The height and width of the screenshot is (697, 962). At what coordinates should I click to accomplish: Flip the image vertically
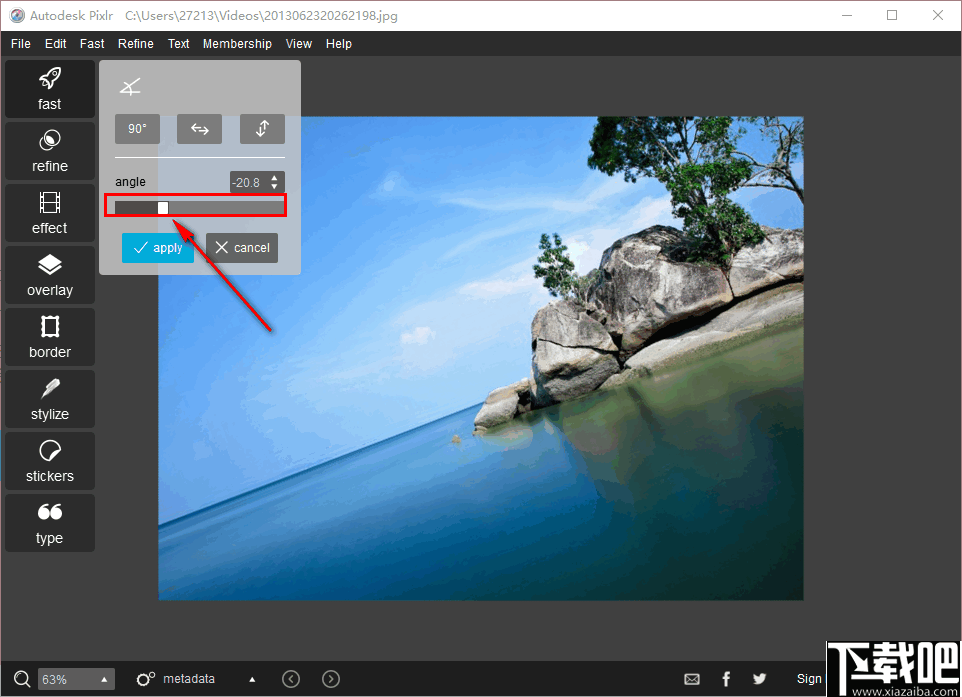pyautogui.click(x=262, y=129)
